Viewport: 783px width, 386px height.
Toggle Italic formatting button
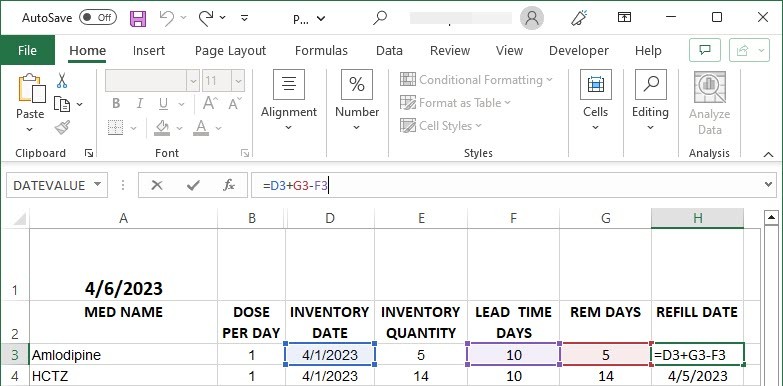click(139, 104)
